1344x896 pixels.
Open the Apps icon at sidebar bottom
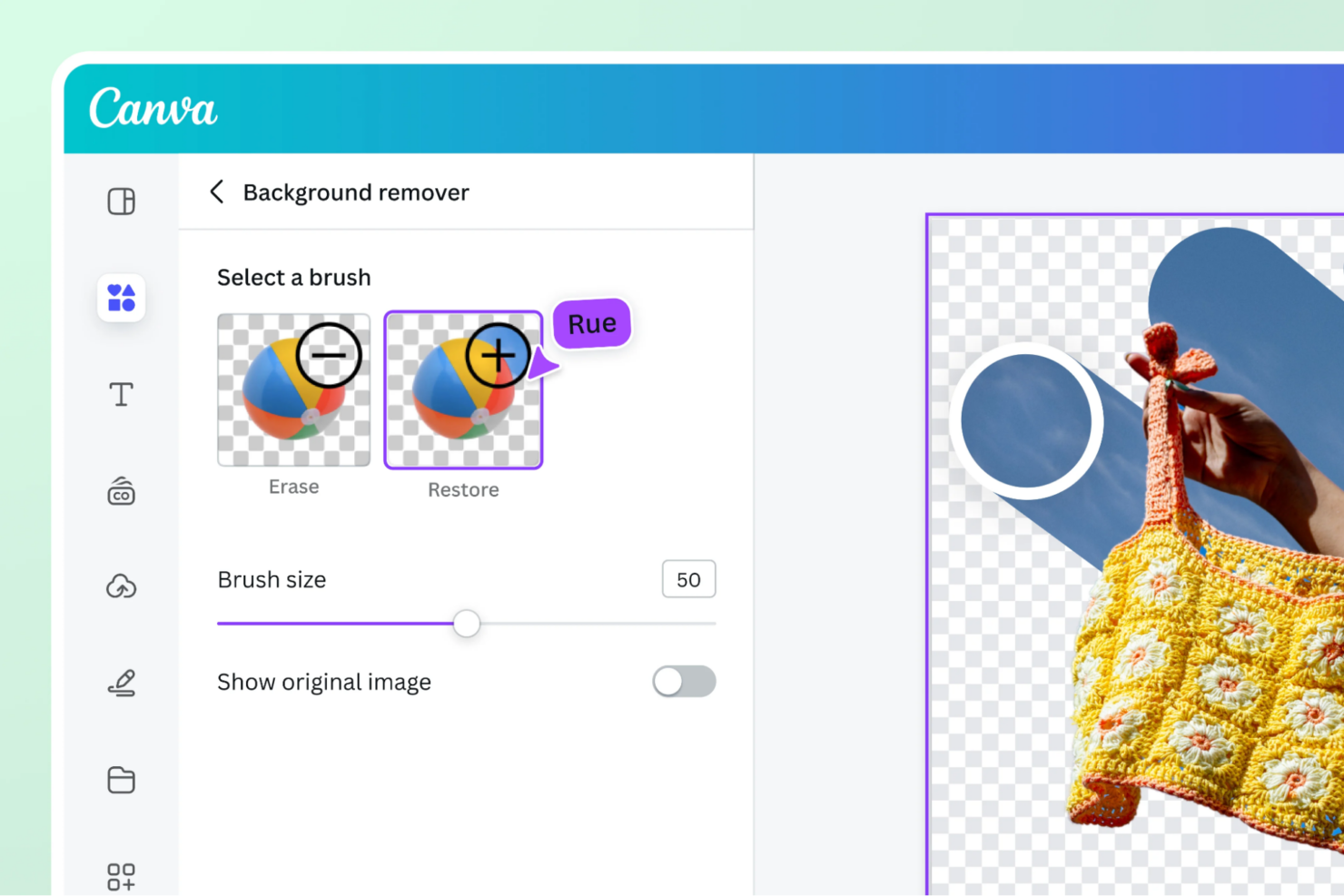(121, 875)
